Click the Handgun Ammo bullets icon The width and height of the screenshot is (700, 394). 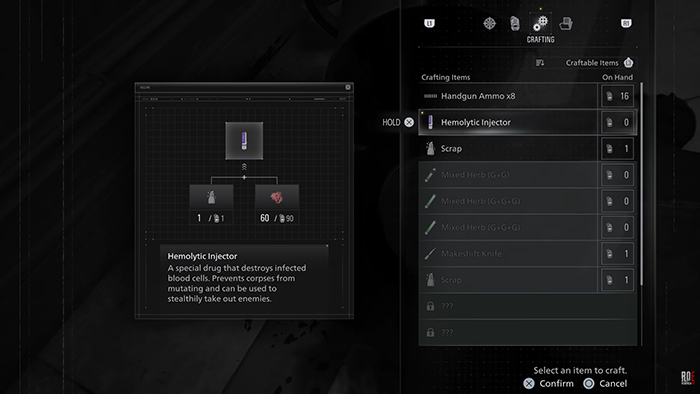[430, 96]
